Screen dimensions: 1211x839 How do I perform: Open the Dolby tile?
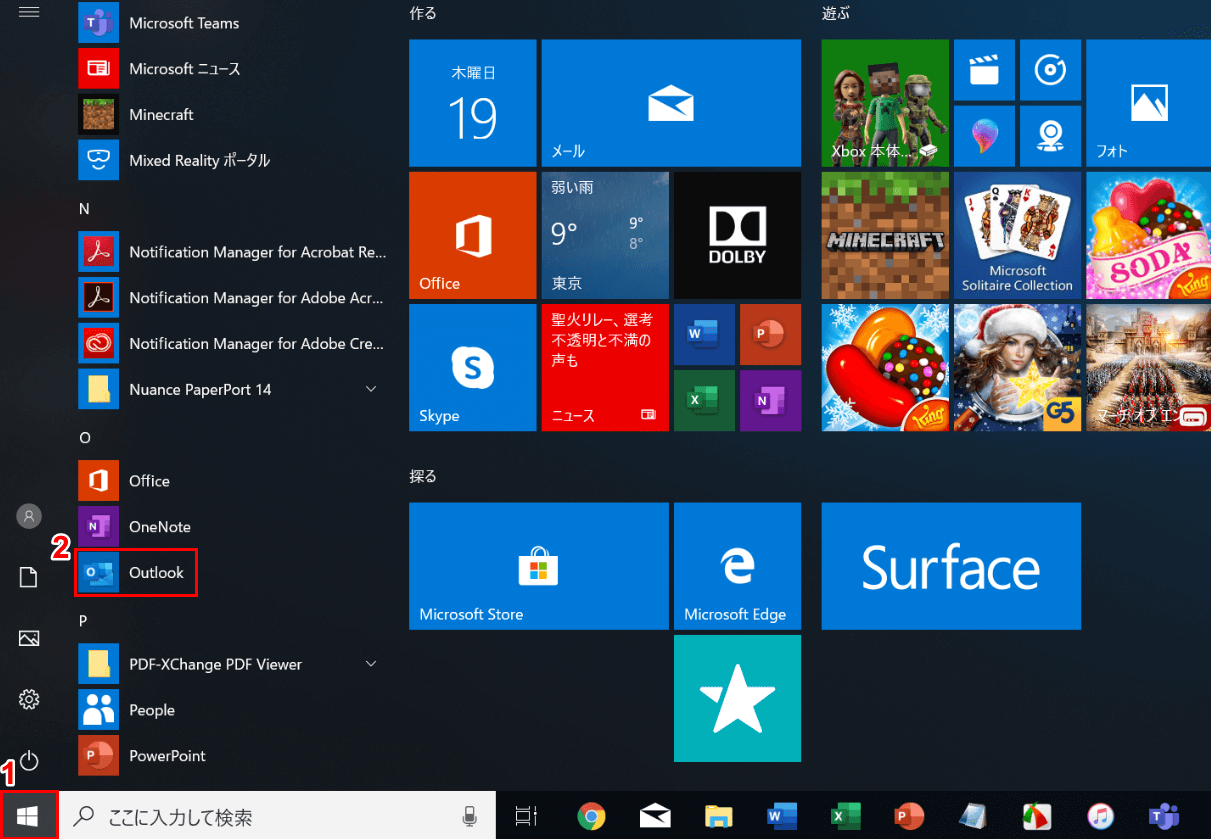click(737, 235)
